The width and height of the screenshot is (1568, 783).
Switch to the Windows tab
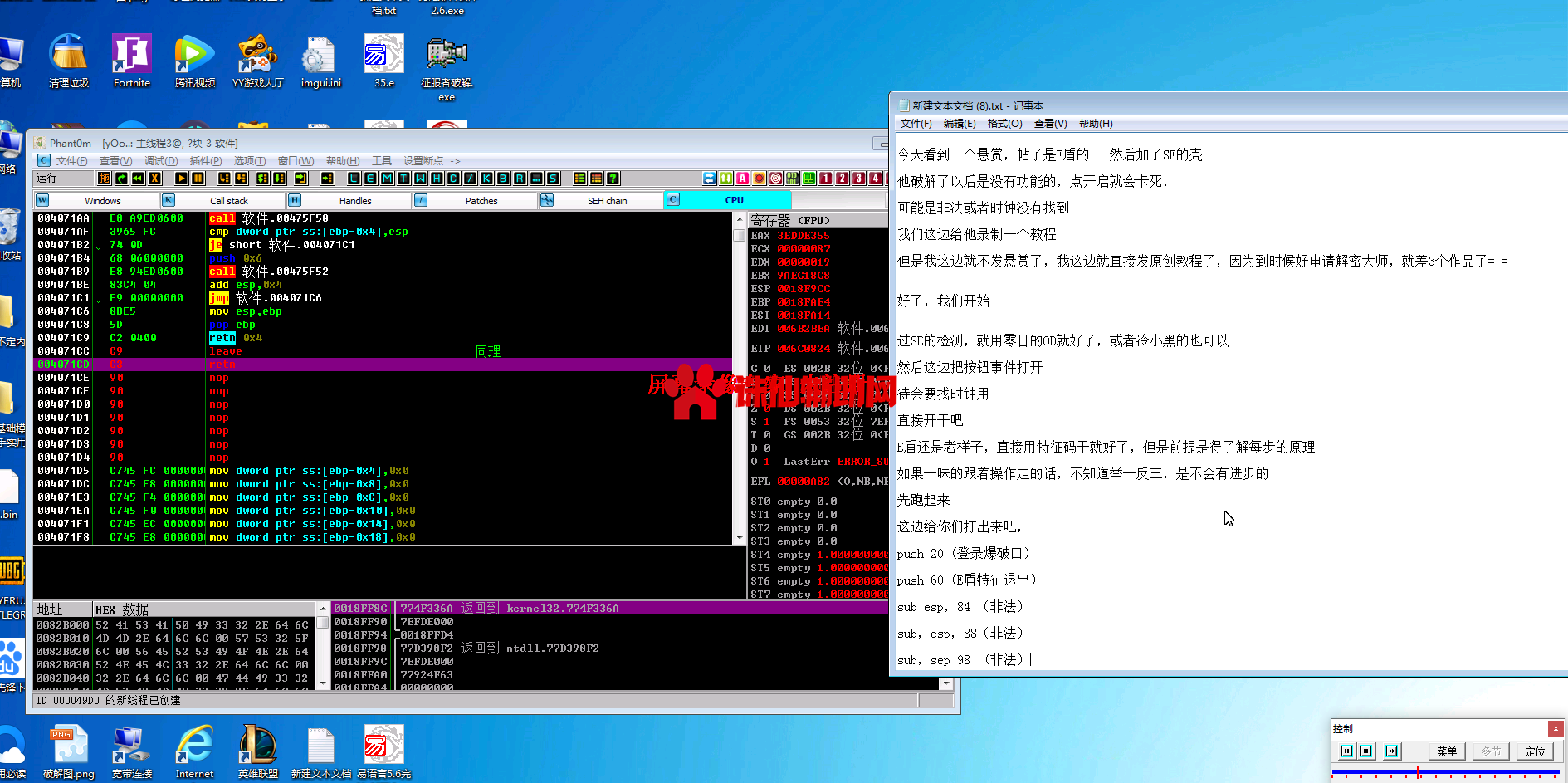pyautogui.click(x=96, y=200)
